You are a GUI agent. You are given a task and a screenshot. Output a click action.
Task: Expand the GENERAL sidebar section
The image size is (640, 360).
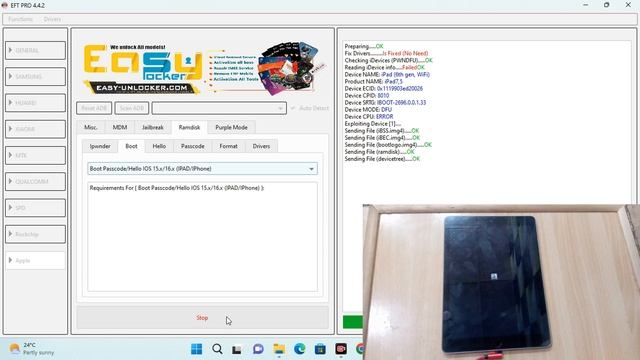(36, 50)
